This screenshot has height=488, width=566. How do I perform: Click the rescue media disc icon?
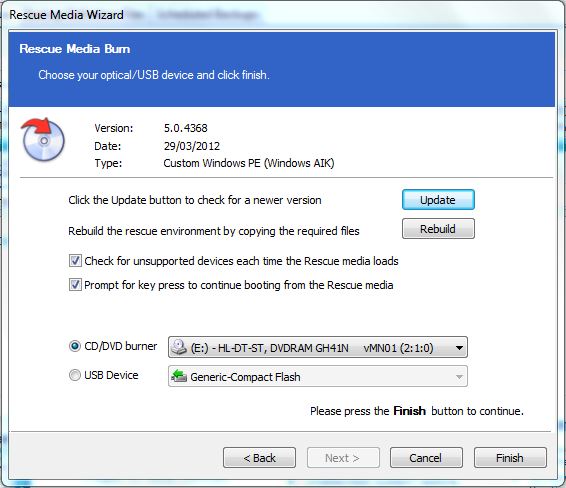[43, 139]
